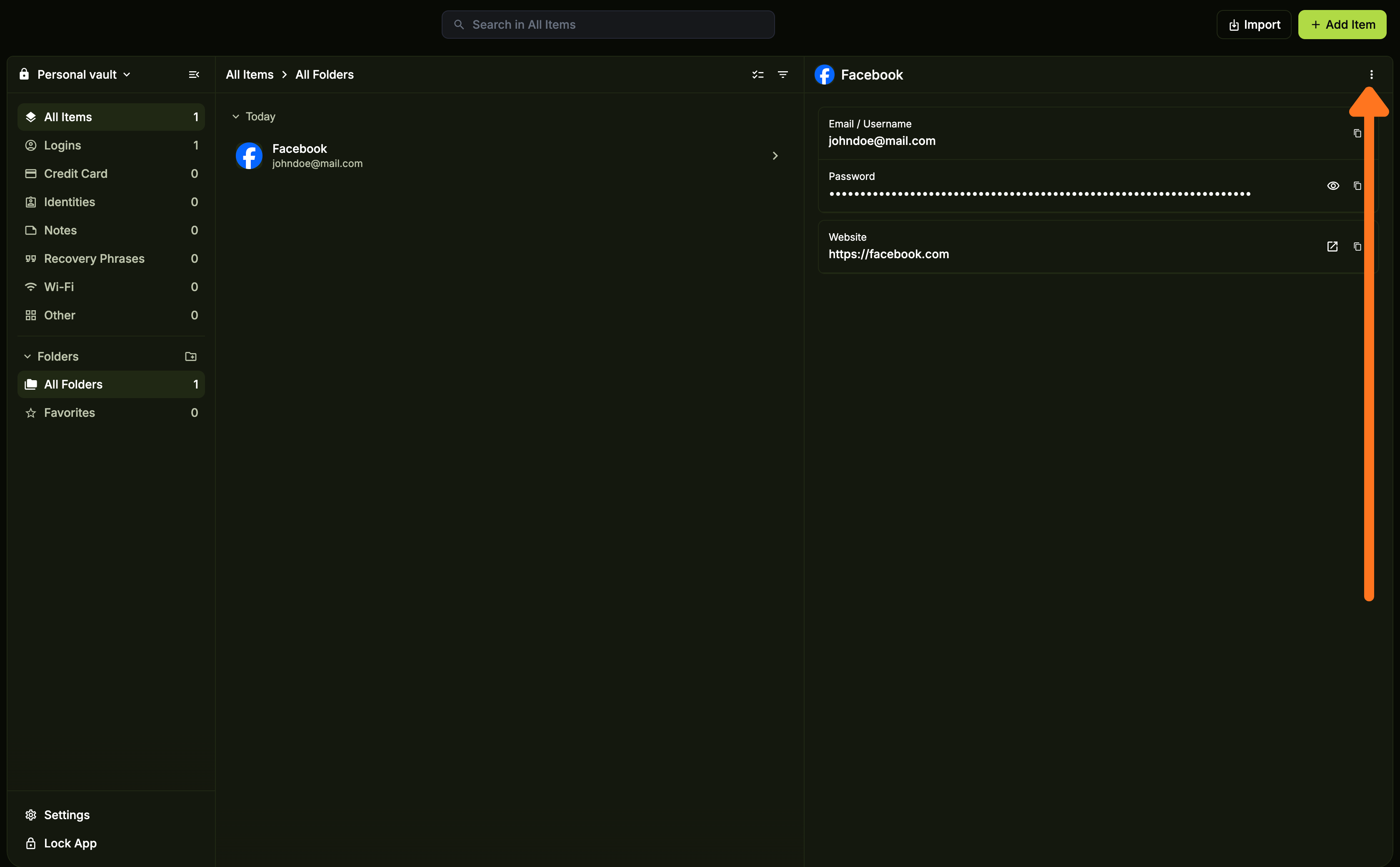
Task: Toggle multi-select mode for items
Action: pyautogui.click(x=757, y=75)
